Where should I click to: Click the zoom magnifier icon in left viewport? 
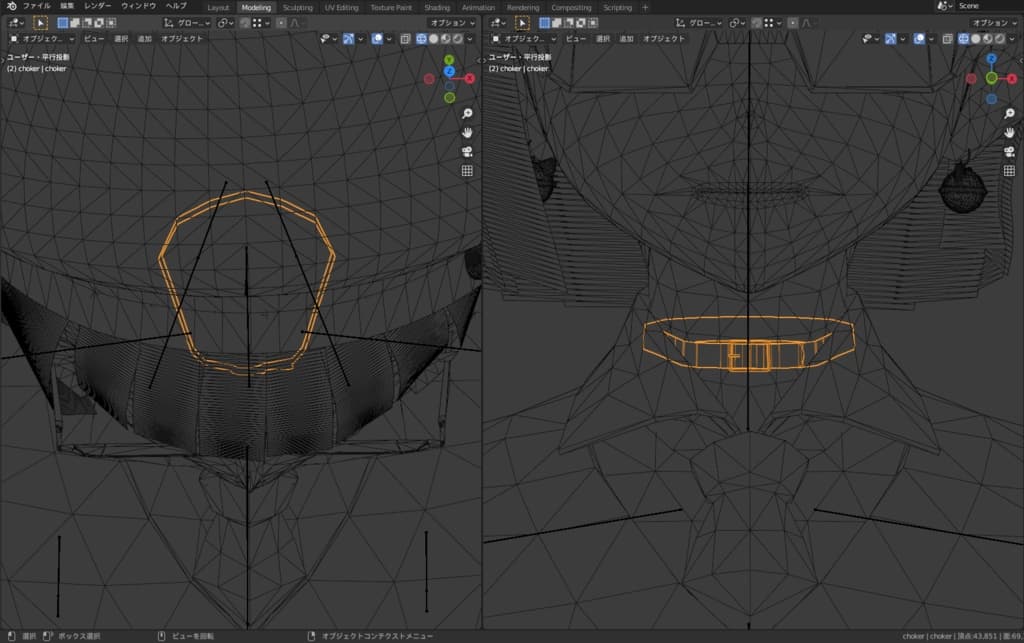467,113
